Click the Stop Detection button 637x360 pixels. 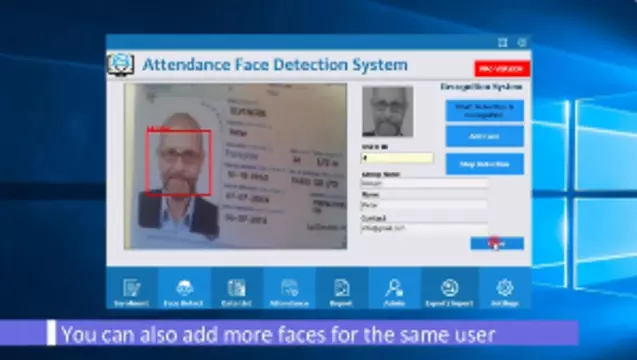(485, 164)
